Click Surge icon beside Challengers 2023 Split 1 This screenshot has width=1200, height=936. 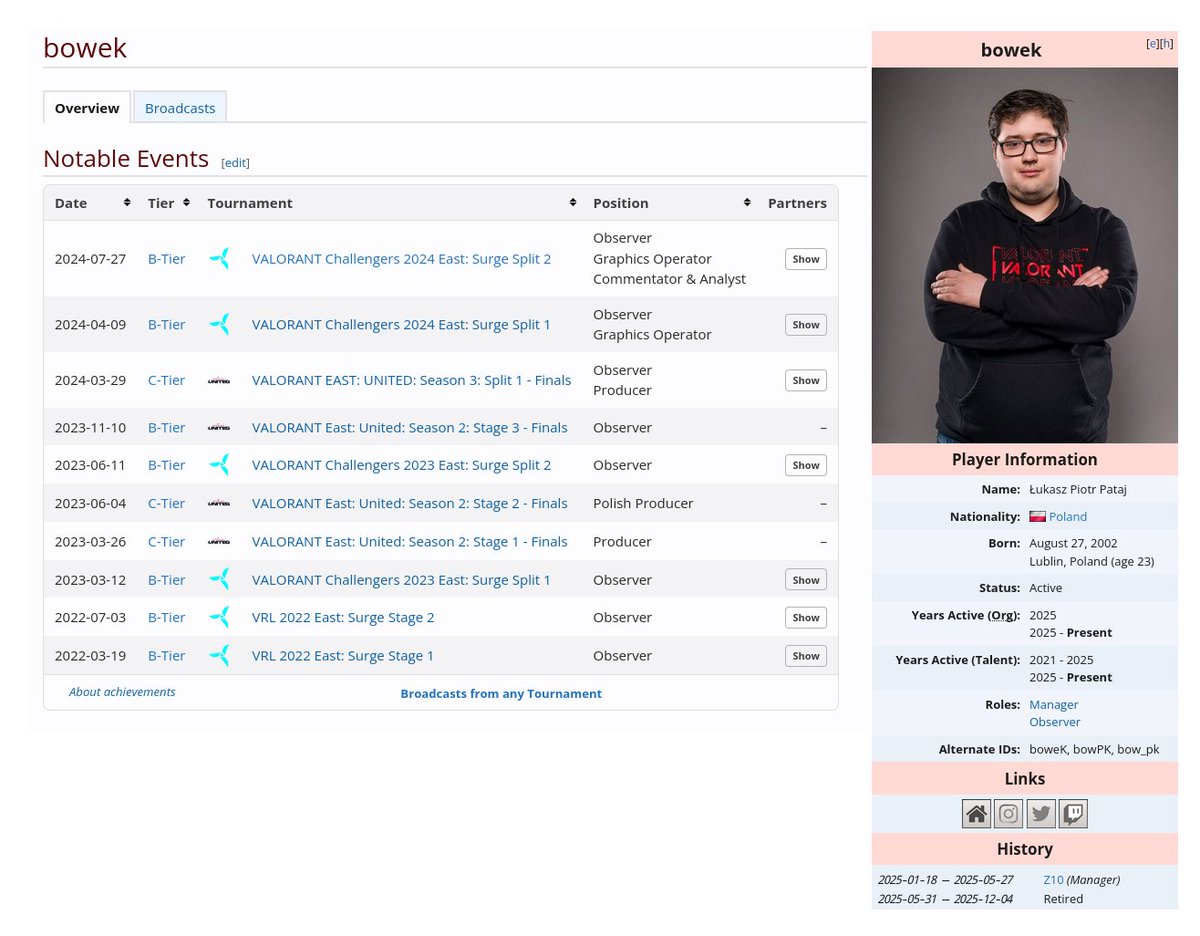point(219,579)
